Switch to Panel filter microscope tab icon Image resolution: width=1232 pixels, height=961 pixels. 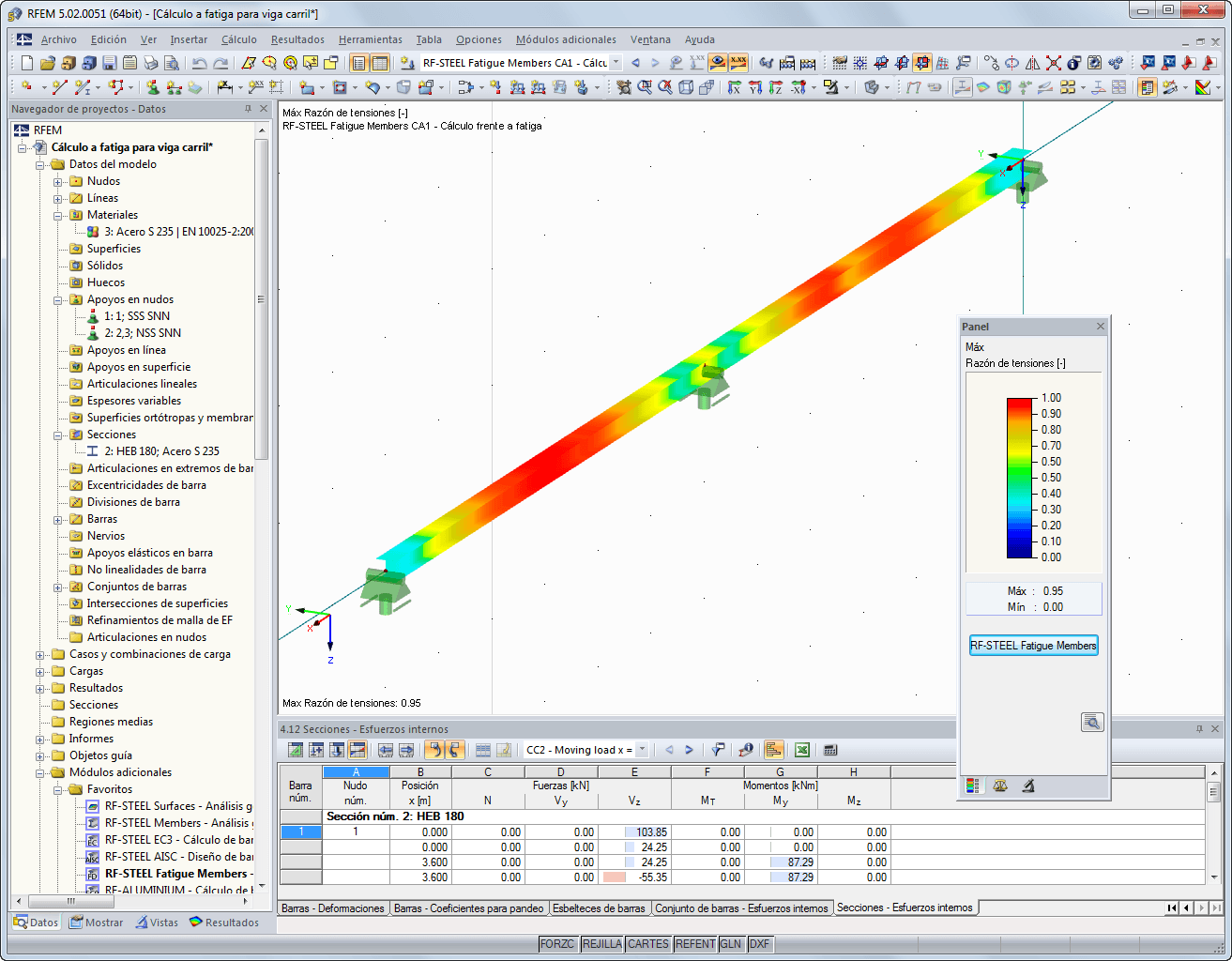[x=1027, y=786]
